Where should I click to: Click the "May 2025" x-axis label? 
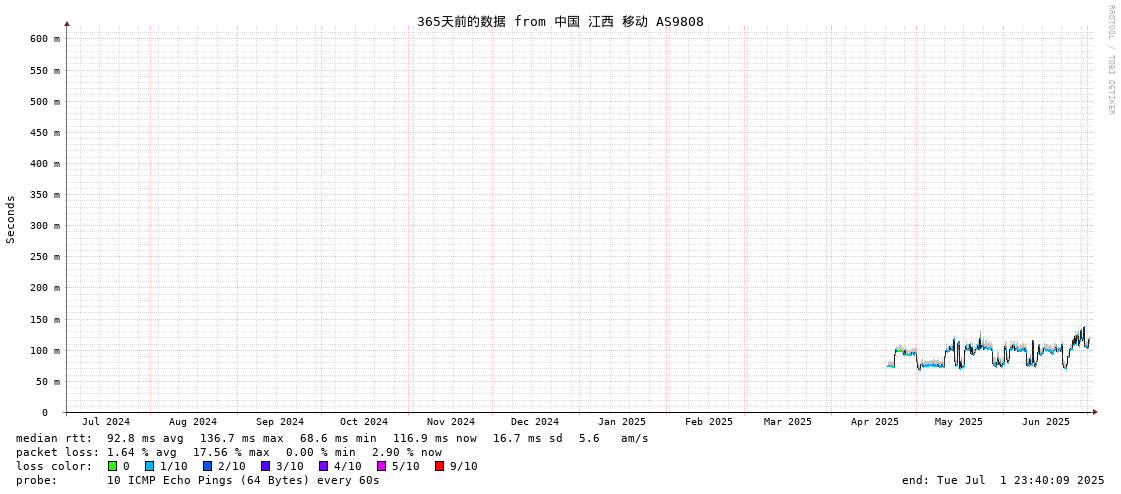click(x=959, y=422)
